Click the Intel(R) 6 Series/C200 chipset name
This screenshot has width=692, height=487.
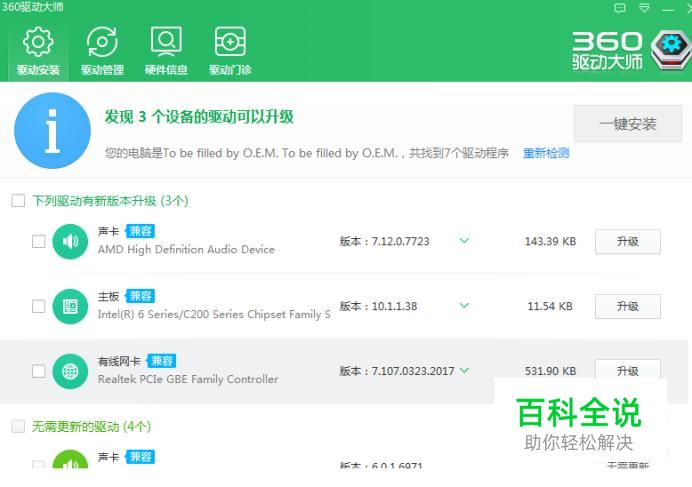pyautogui.click(x=214, y=314)
